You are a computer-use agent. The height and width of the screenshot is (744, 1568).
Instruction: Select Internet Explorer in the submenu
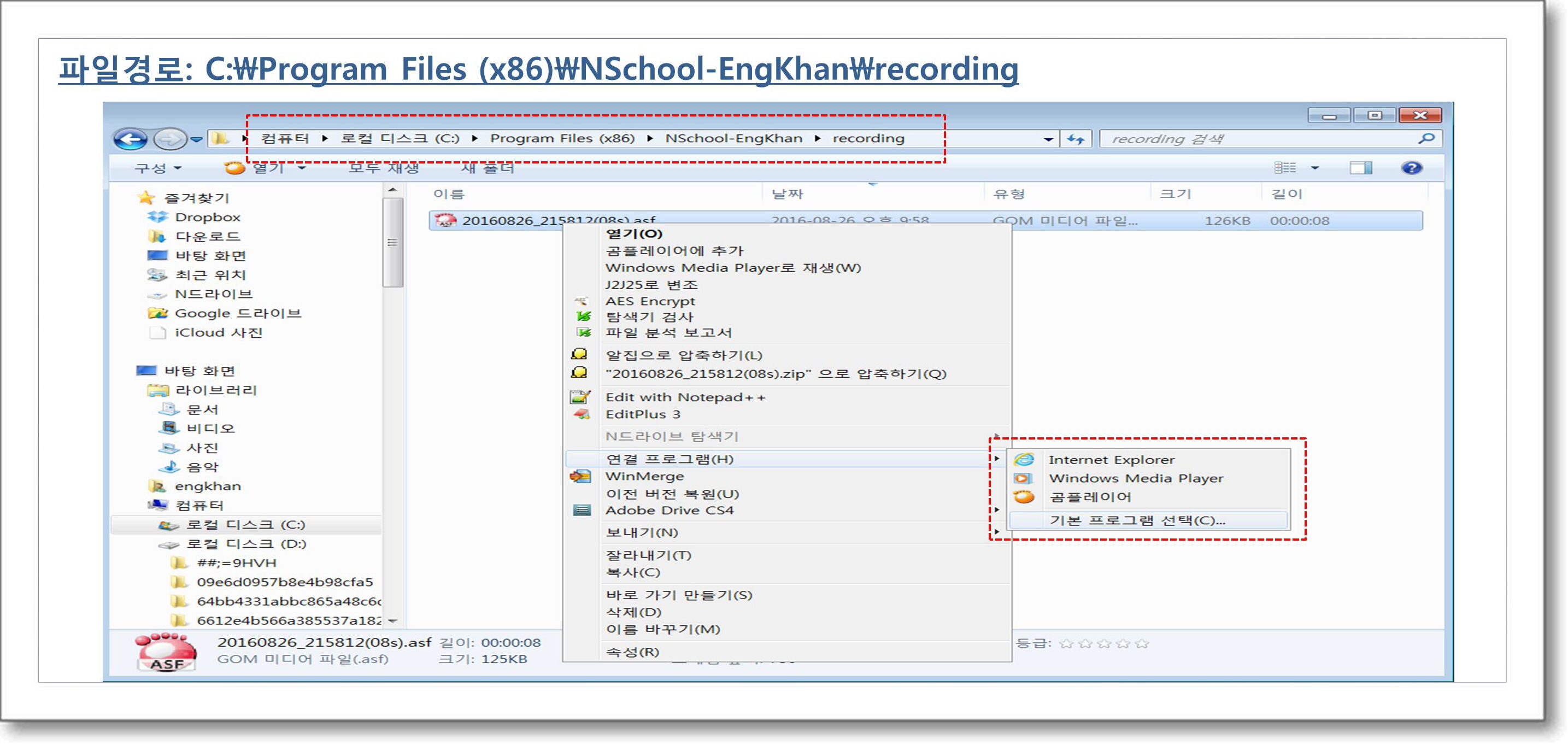point(1112,460)
